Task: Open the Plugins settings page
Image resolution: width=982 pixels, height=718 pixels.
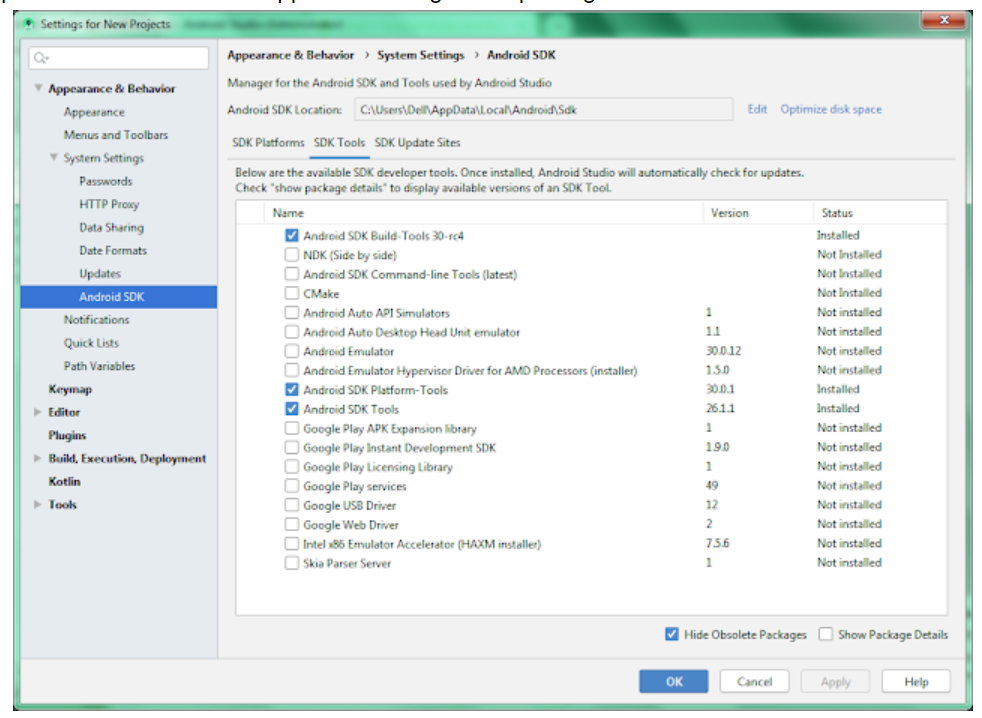Action: [67, 435]
